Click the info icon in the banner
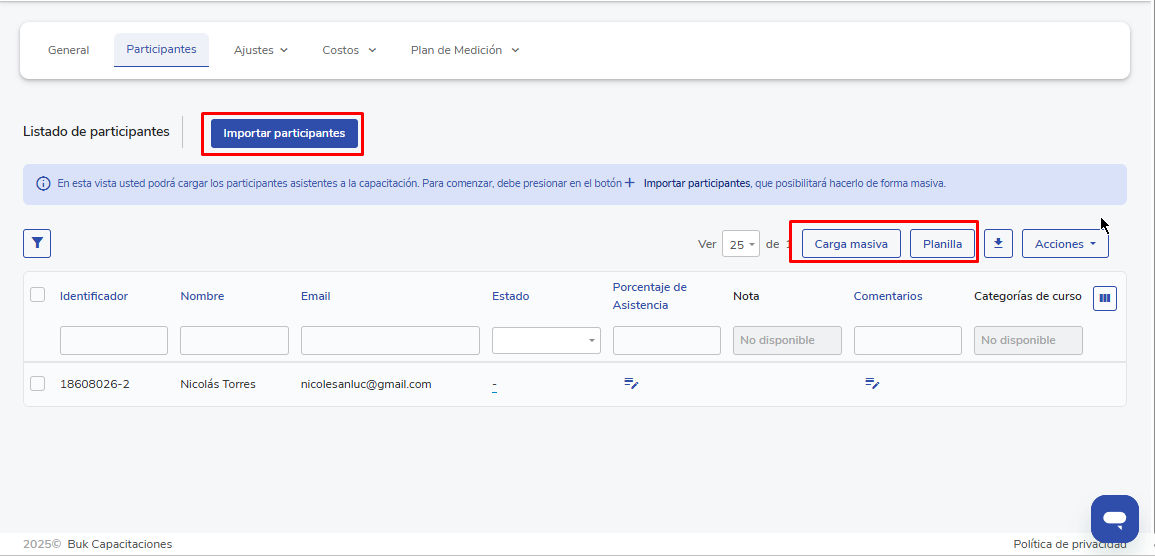The height and width of the screenshot is (556, 1155). pos(43,184)
